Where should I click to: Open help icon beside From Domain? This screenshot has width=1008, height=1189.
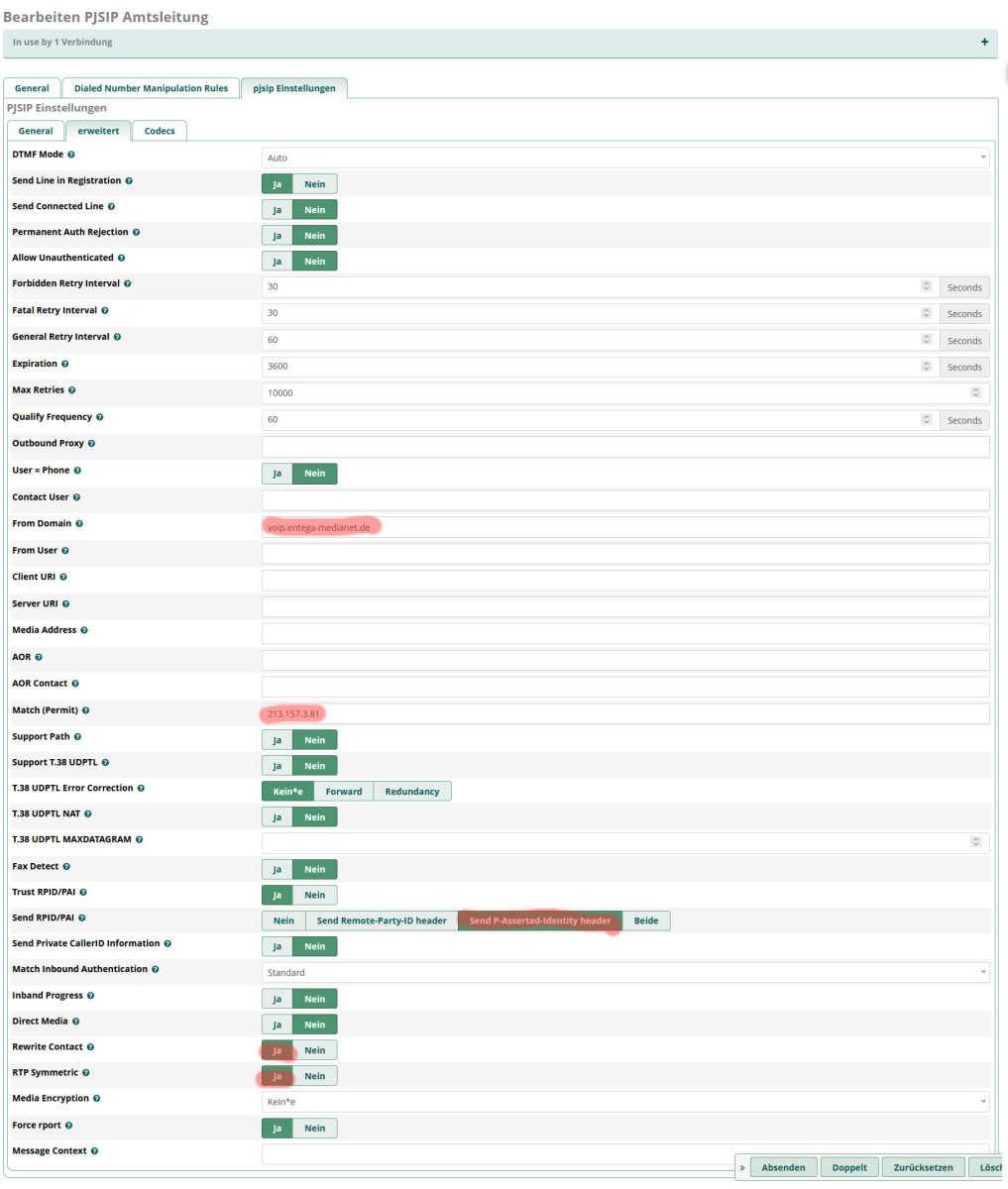pos(79,523)
